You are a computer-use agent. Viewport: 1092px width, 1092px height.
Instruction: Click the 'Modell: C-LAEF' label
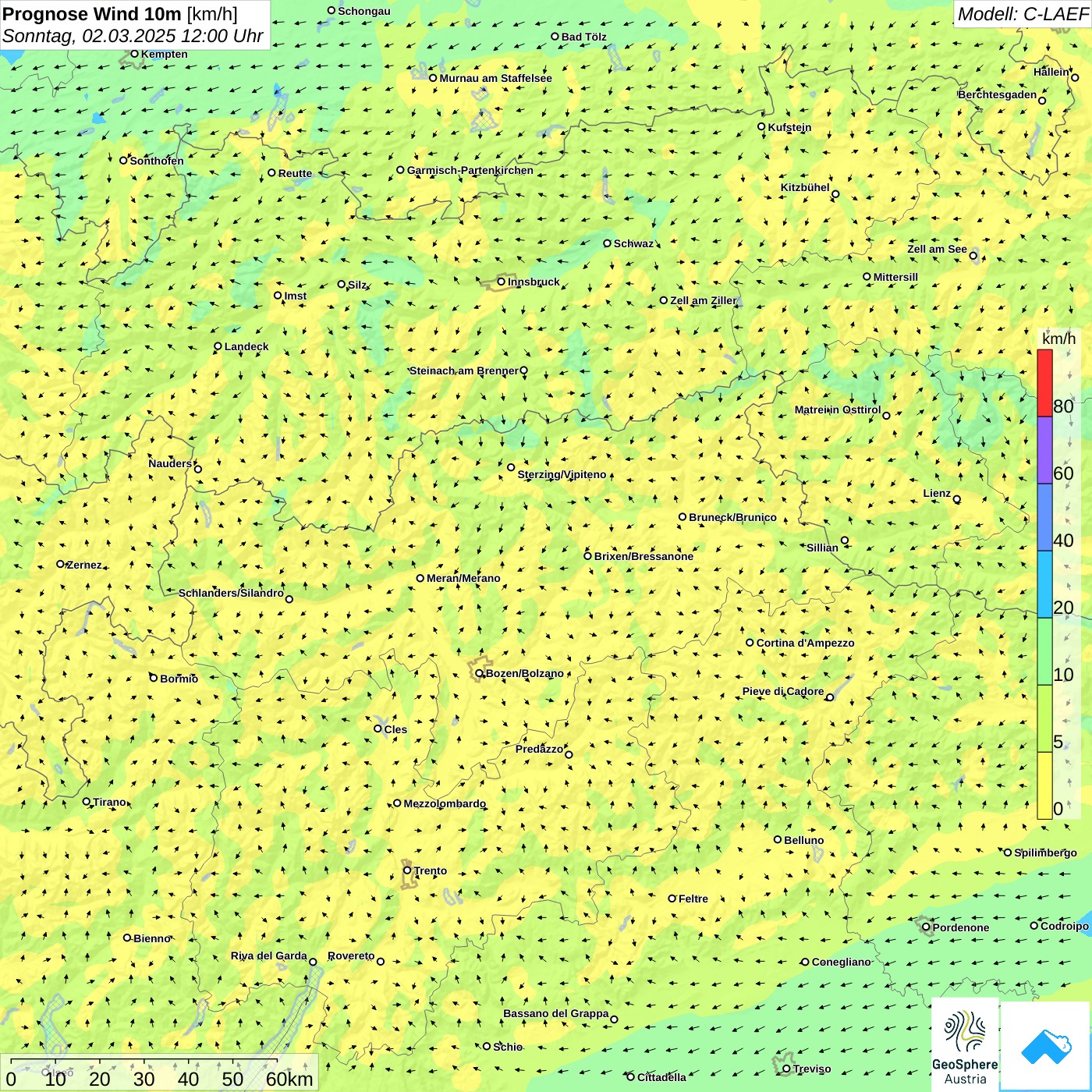(1023, 14)
